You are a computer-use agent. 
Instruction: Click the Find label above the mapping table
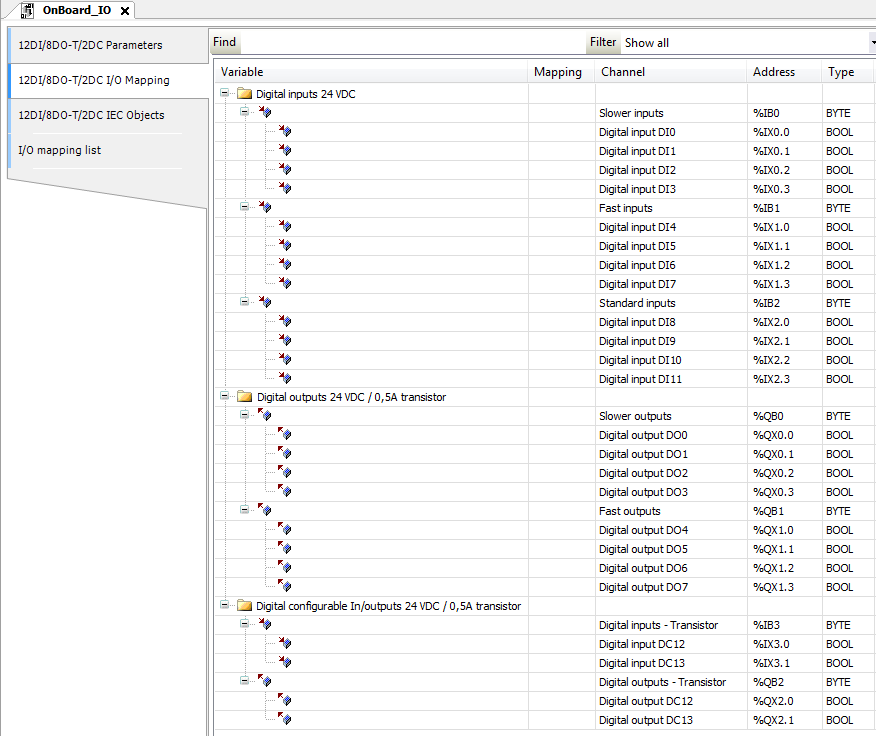pos(224,42)
